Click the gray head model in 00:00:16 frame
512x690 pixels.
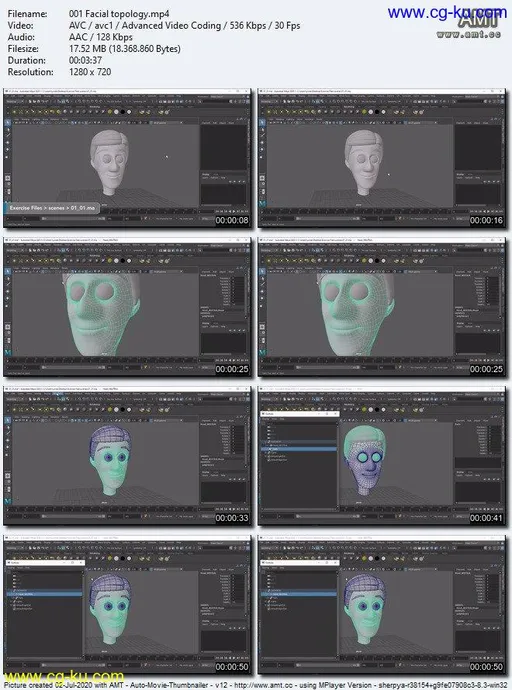365,162
